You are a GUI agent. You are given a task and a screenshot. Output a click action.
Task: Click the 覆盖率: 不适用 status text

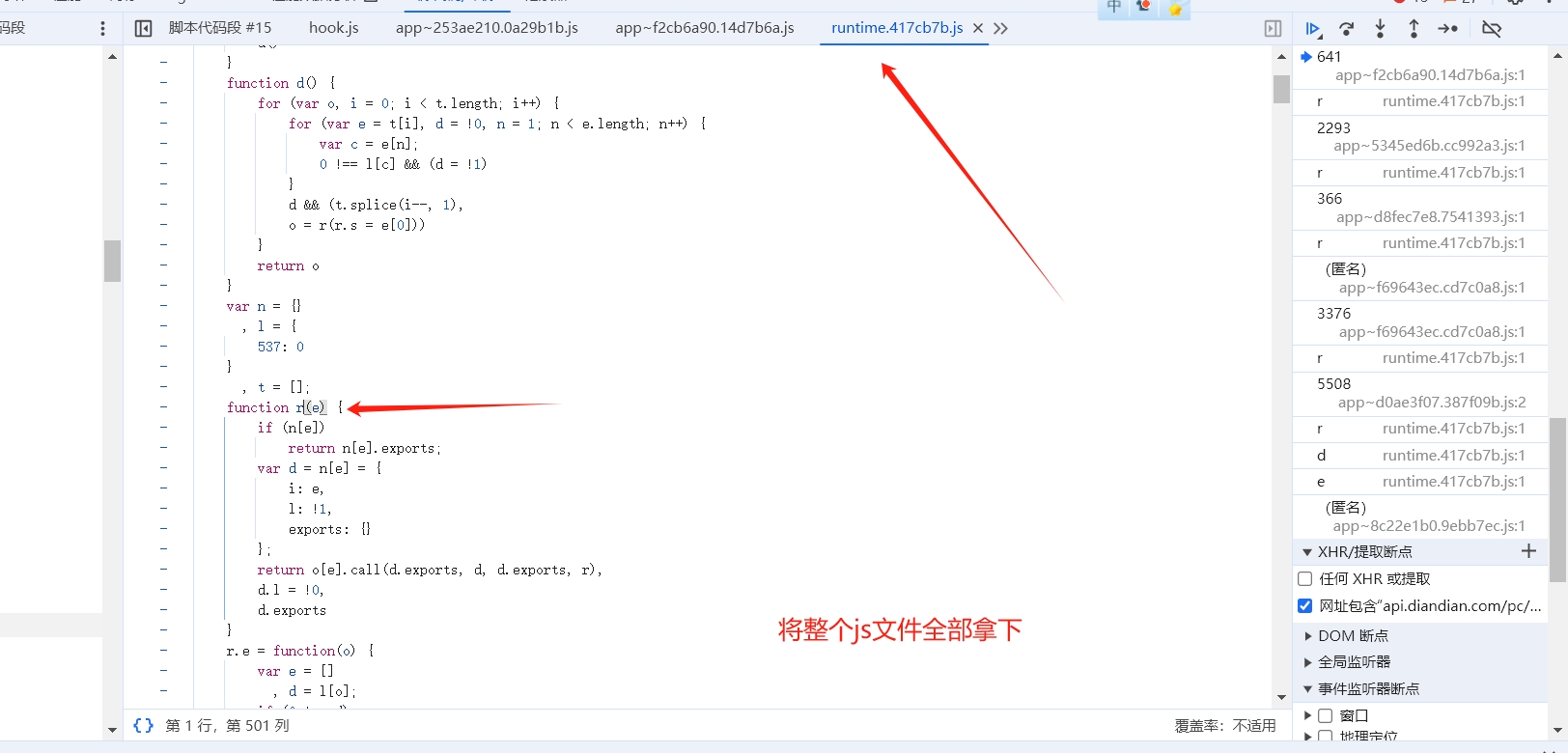1225,725
